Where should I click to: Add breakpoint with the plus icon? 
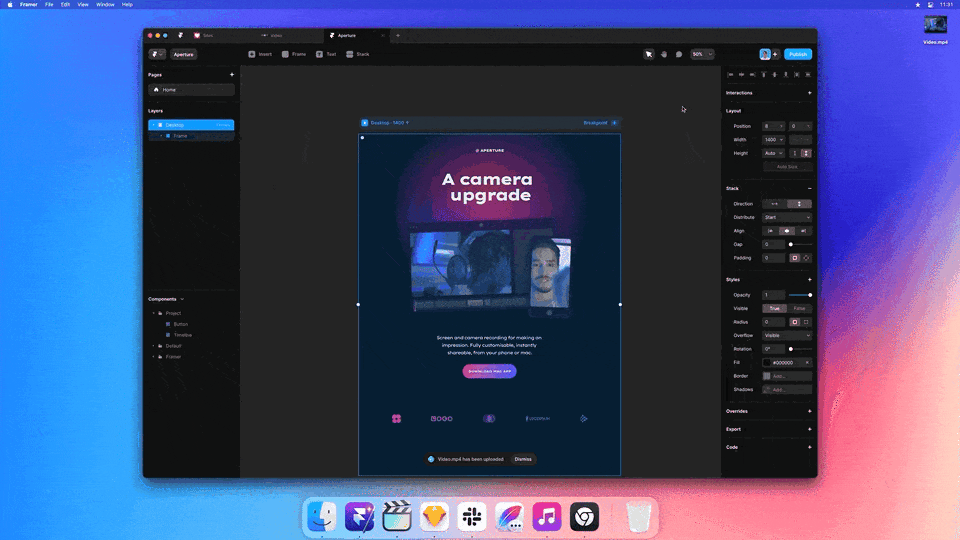tap(614, 123)
